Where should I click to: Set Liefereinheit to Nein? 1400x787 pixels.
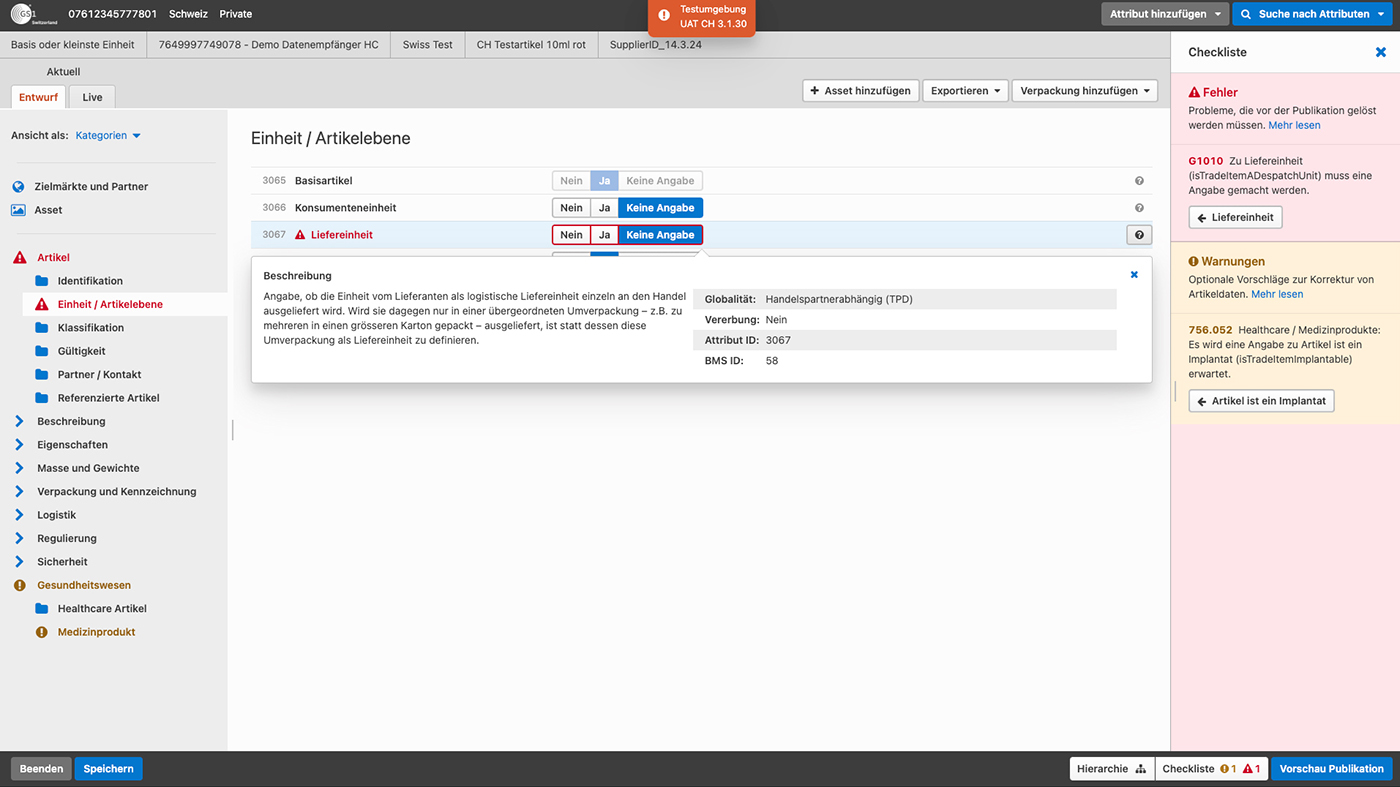[x=571, y=235]
